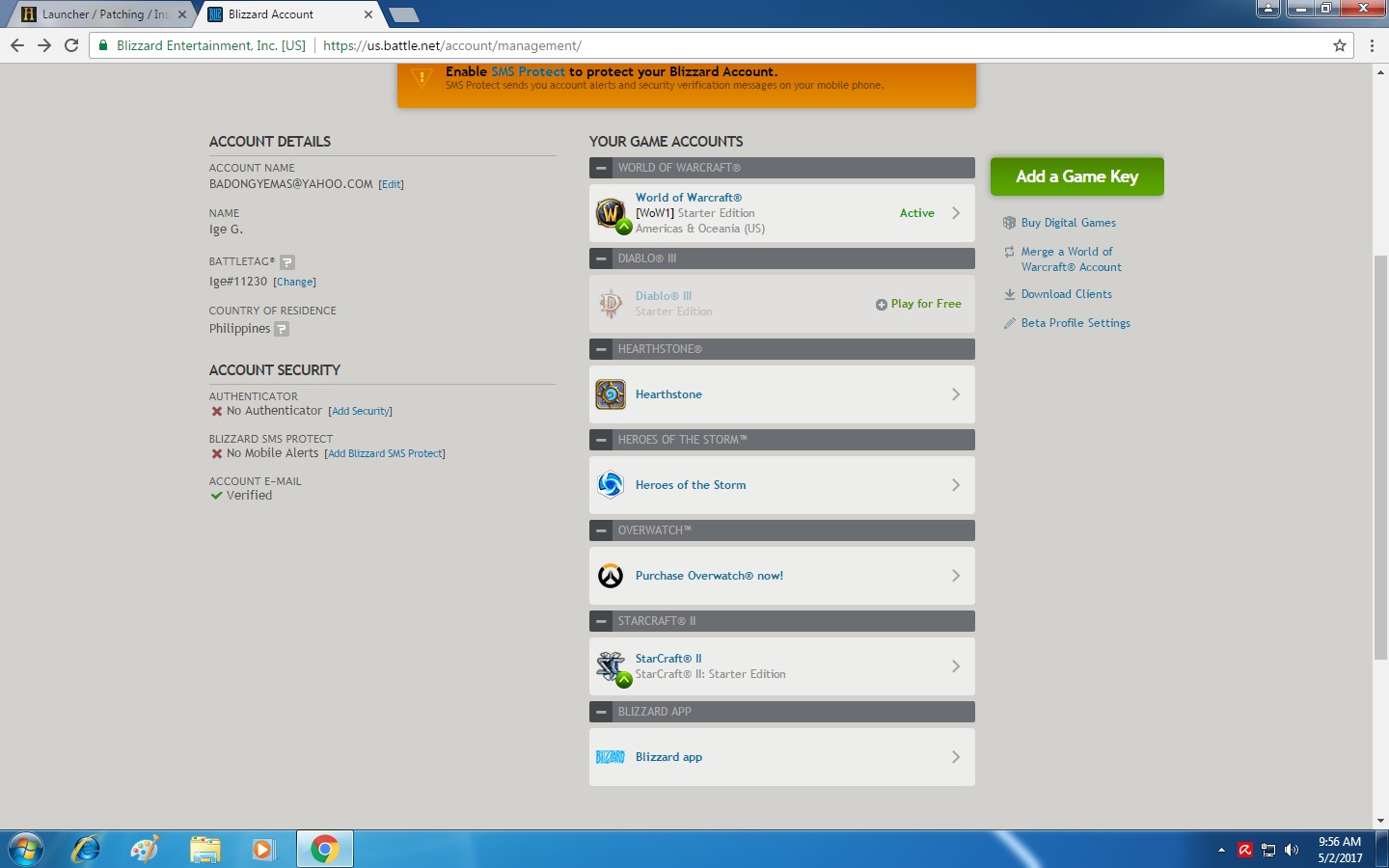The image size is (1389, 868).
Task: Open the Buy Digital Games link
Action: [x=1069, y=223]
